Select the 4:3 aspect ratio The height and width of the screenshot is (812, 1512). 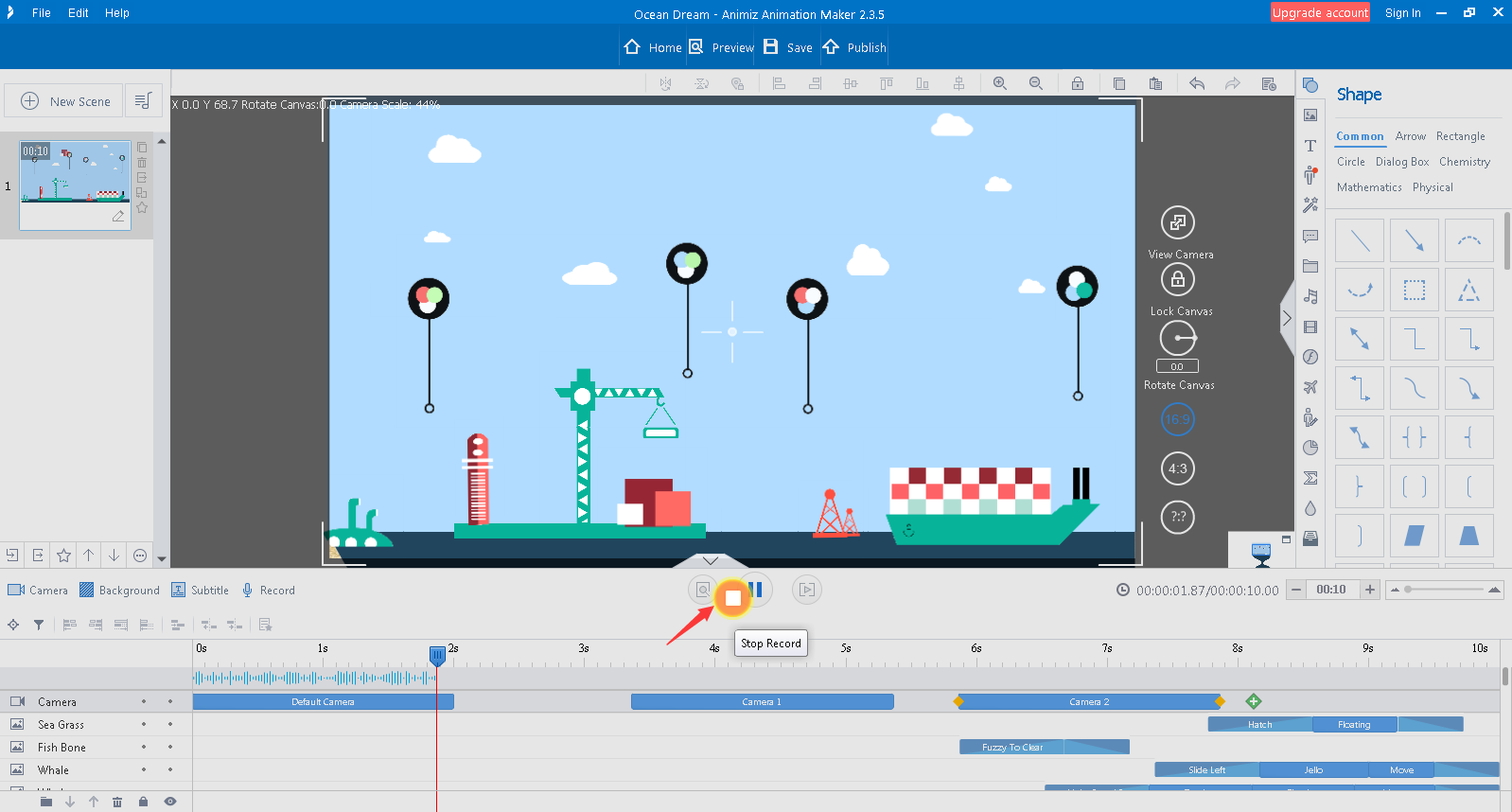tap(1178, 468)
